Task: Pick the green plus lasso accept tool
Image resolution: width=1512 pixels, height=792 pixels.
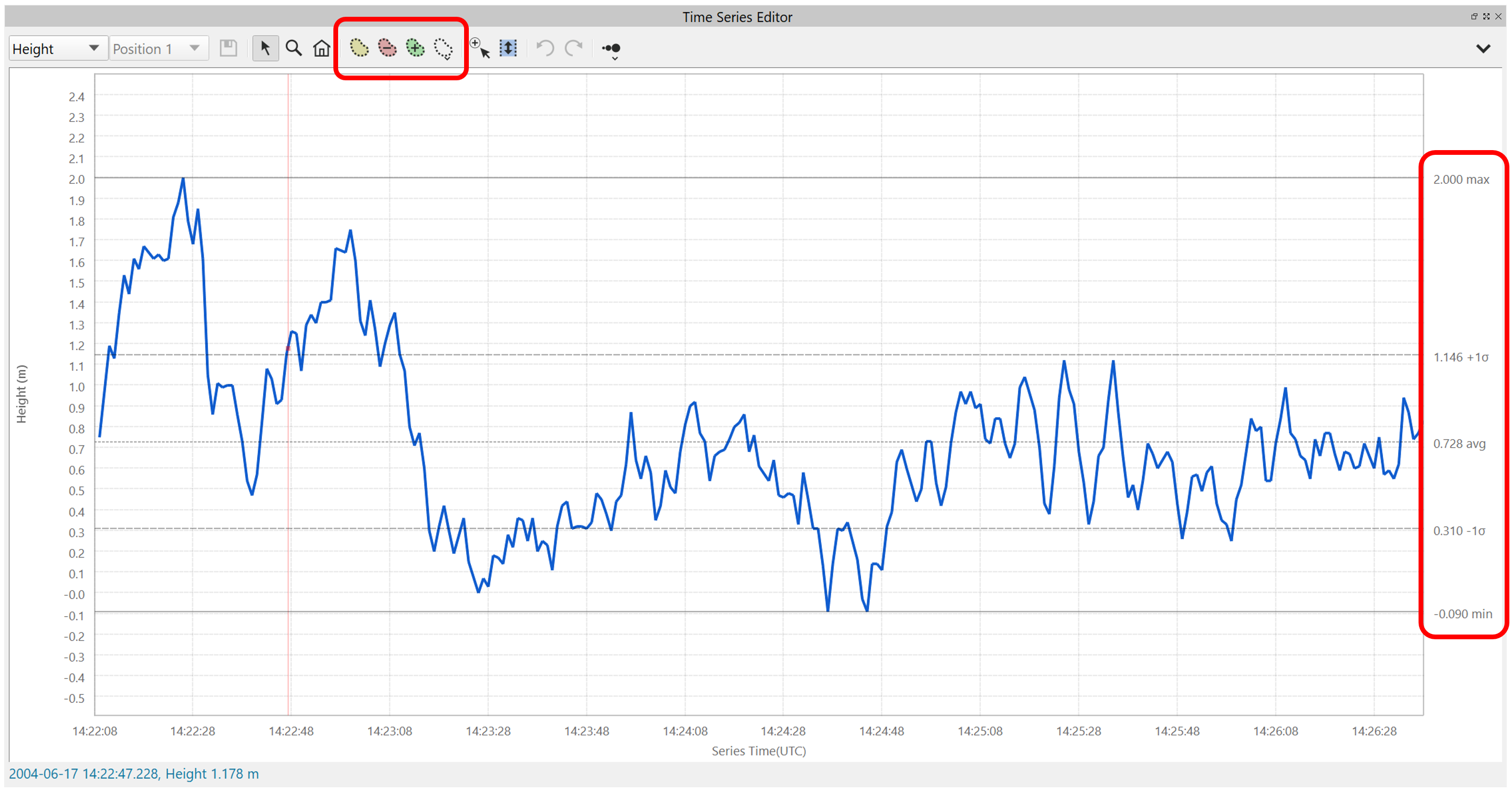Action: click(x=415, y=48)
